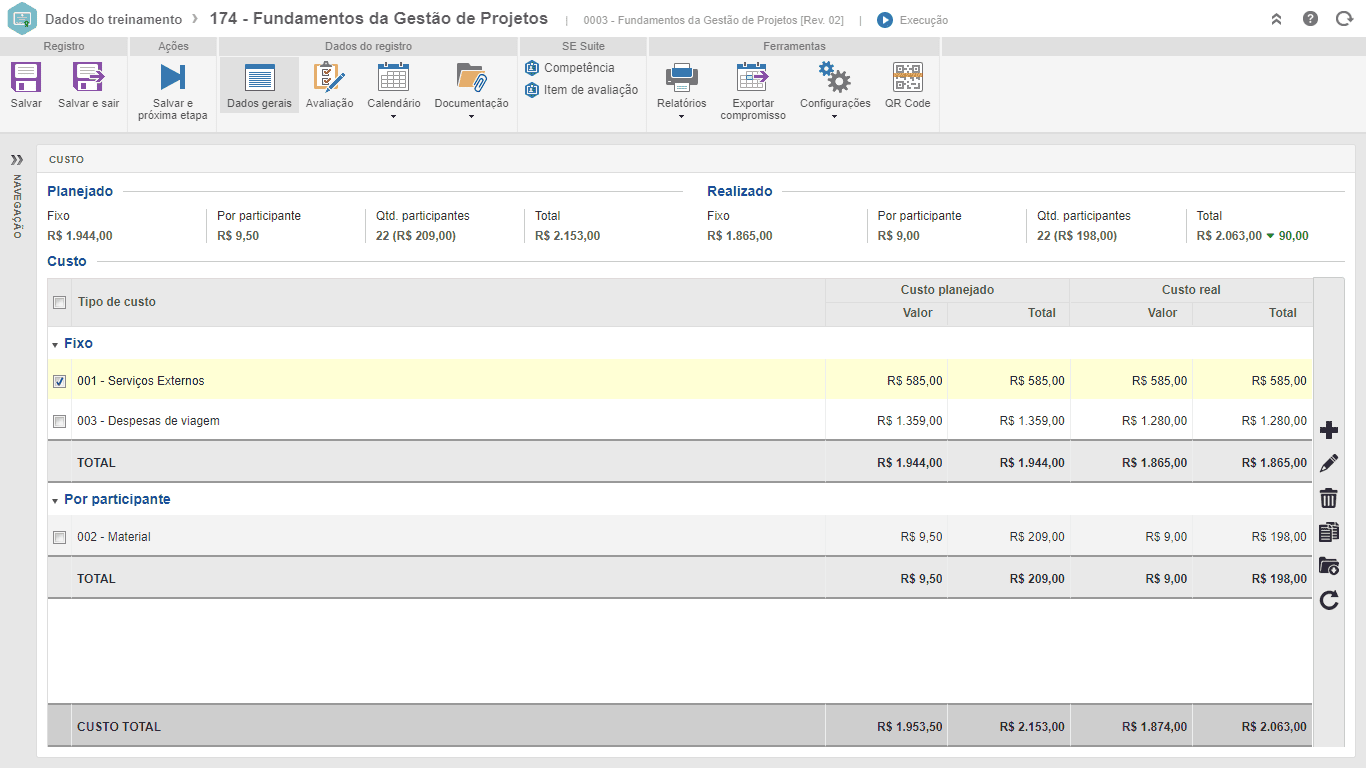The width and height of the screenshot is (1366, 768).
Task: Click the copy documents icon
Action: coord(1329,532)
